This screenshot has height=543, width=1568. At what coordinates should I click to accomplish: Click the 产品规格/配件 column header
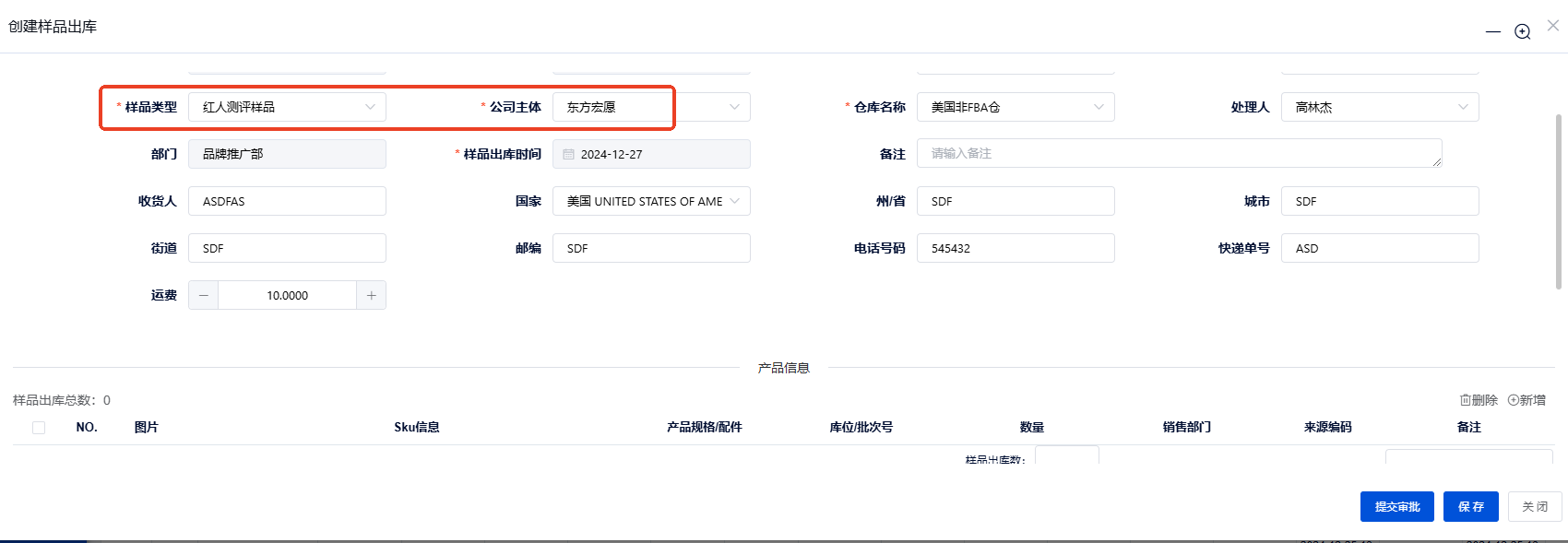coord(705,427)
